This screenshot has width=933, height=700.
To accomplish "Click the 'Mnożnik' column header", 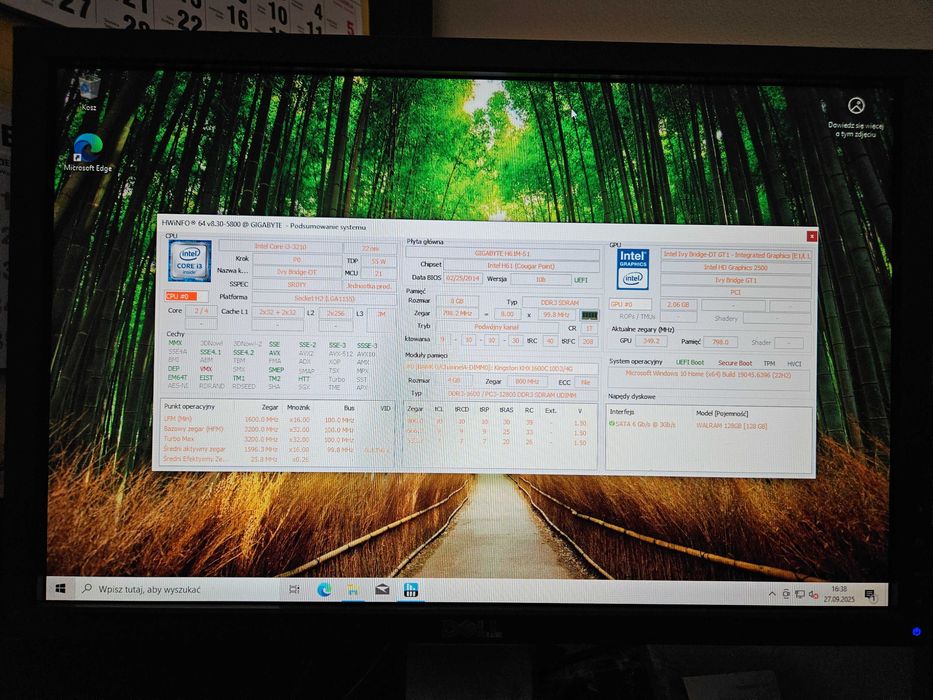I will [298, 407].
